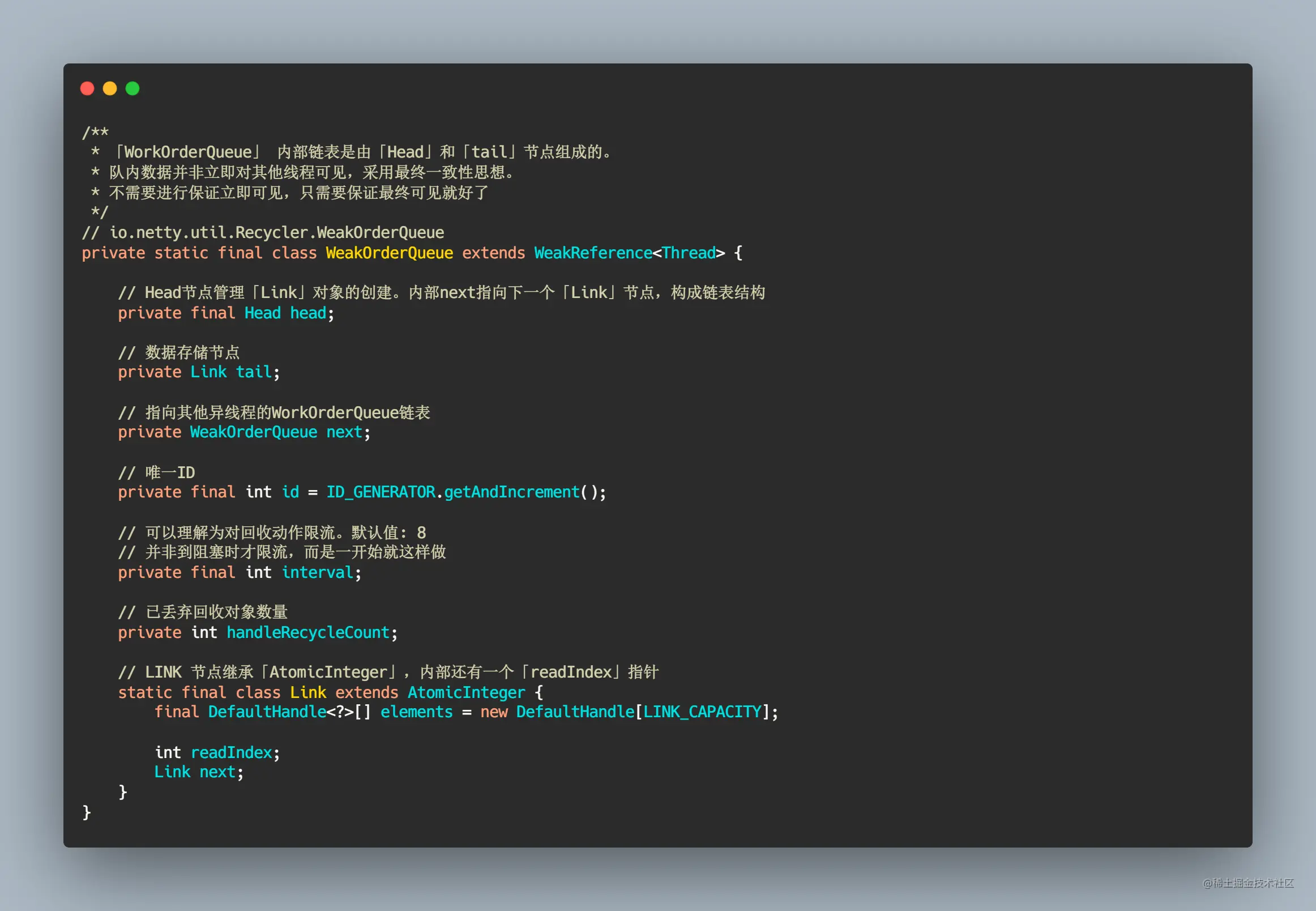Click the line "private Link tail;"

[199, 372]
